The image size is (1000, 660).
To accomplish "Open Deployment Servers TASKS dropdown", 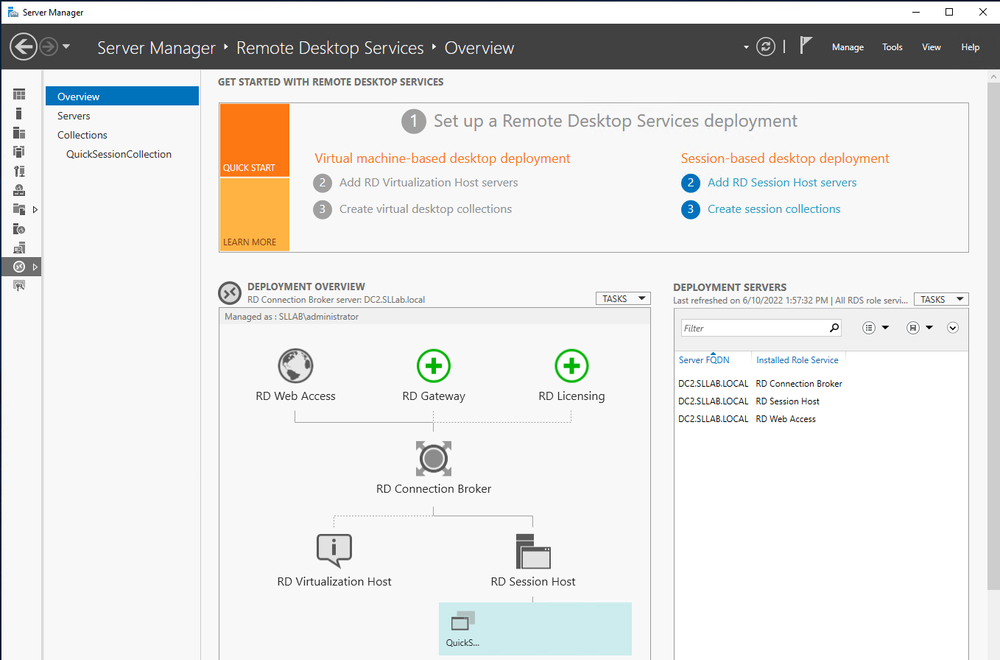I will [941, 299].
